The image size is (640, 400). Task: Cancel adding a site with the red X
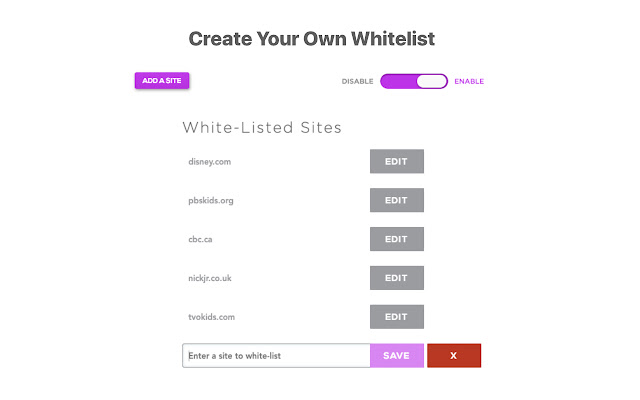tap(454, 356)
